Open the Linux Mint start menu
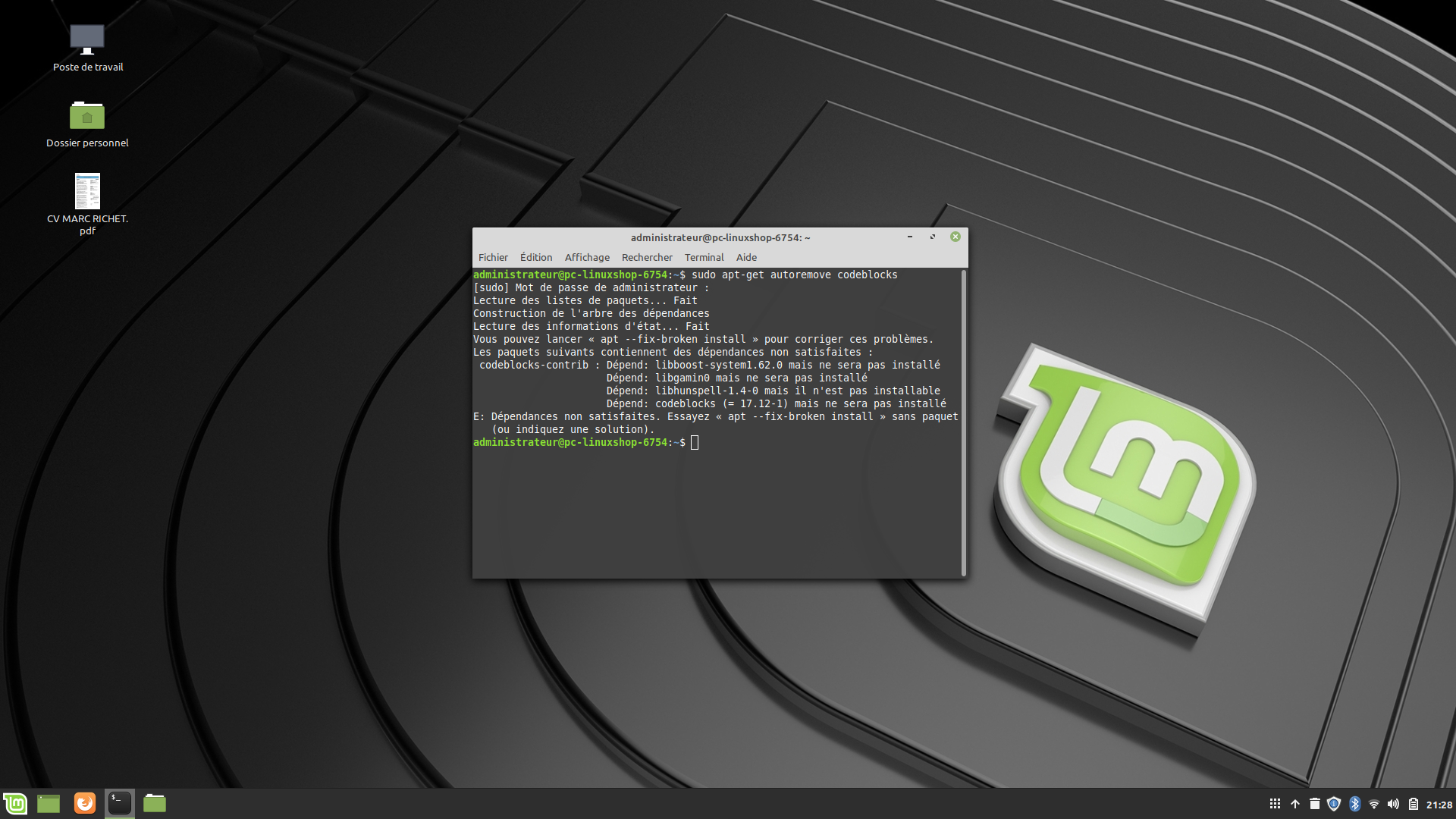This screenshot has height=819, width=1456. click(x=15, y=803)
